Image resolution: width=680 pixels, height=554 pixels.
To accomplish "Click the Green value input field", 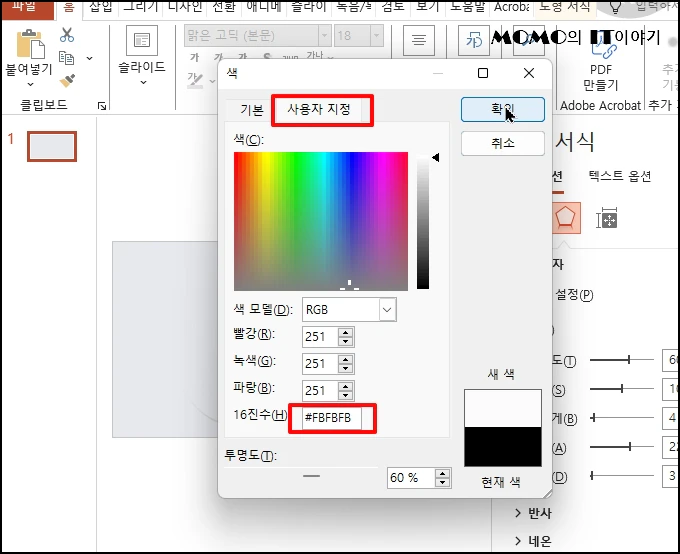I will tap(320, 364).
